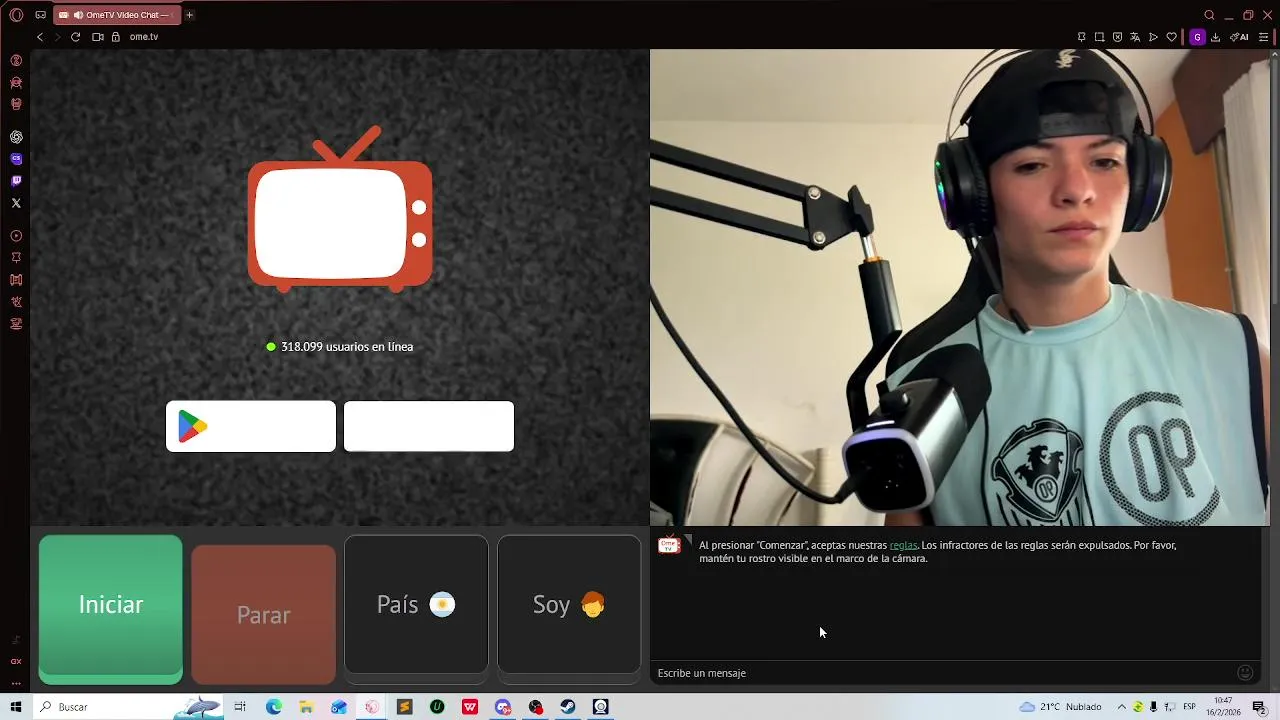The image size is (1280, 720).
Task: Open the search tabs magnifier icon
Action: tap(1209, 15)
